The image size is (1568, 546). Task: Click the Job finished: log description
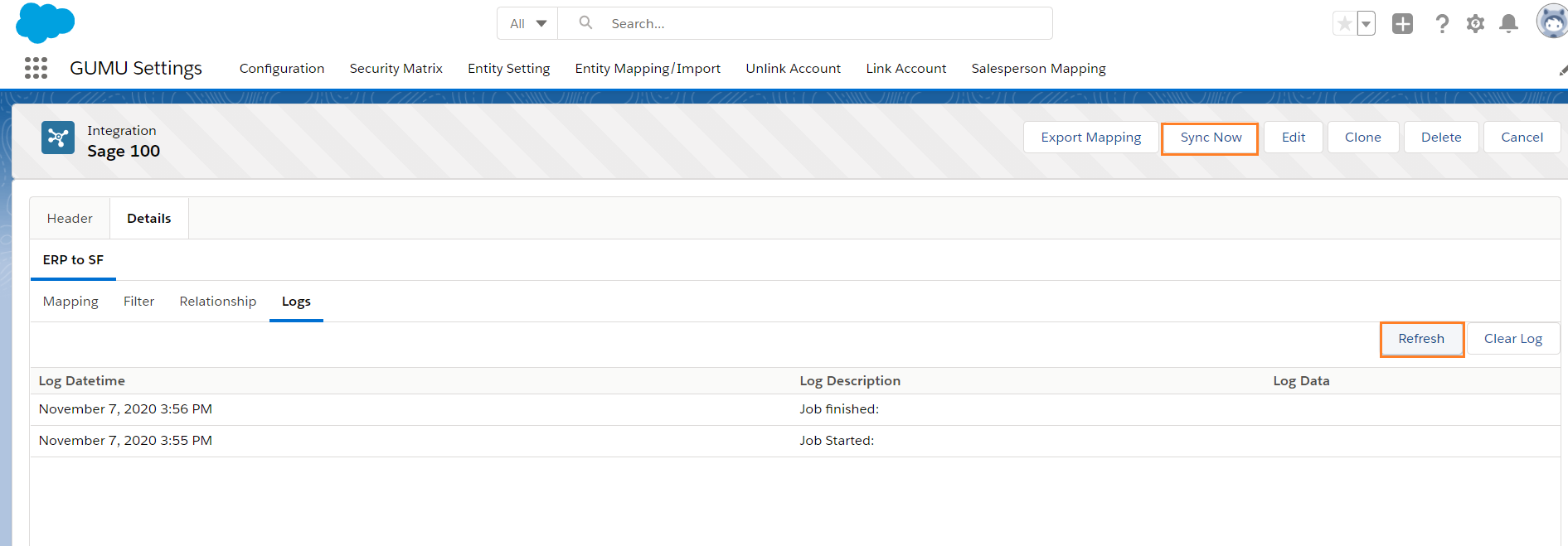point(839,409)
